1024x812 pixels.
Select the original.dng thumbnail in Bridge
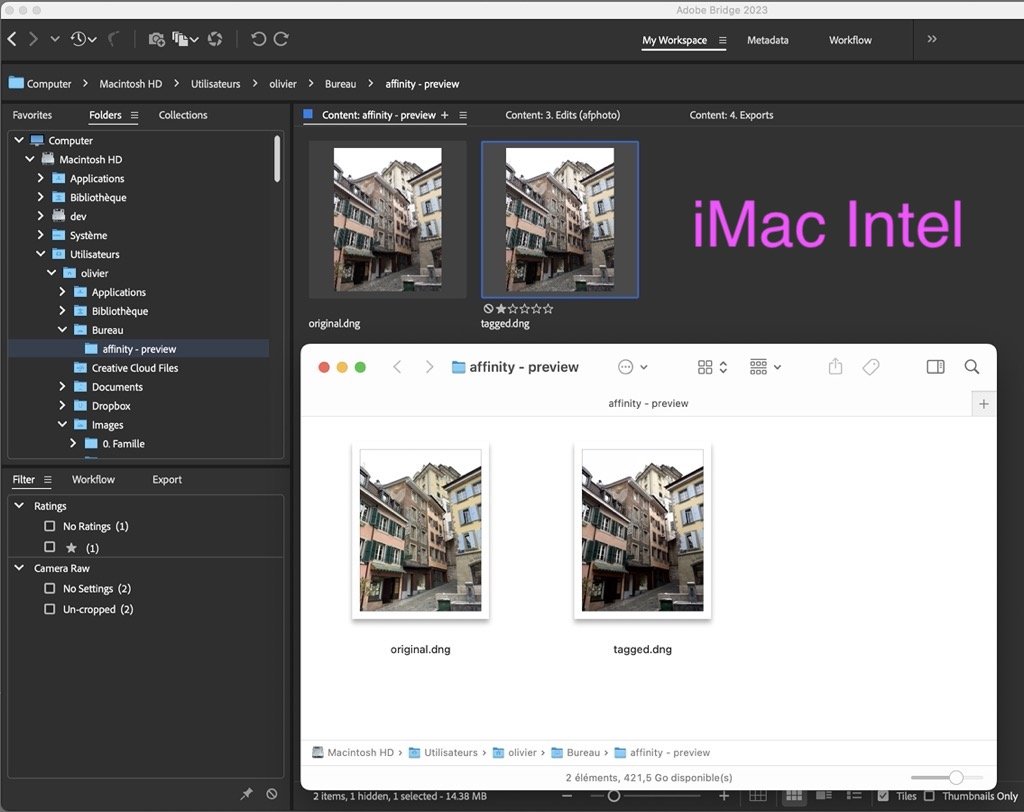387,219
